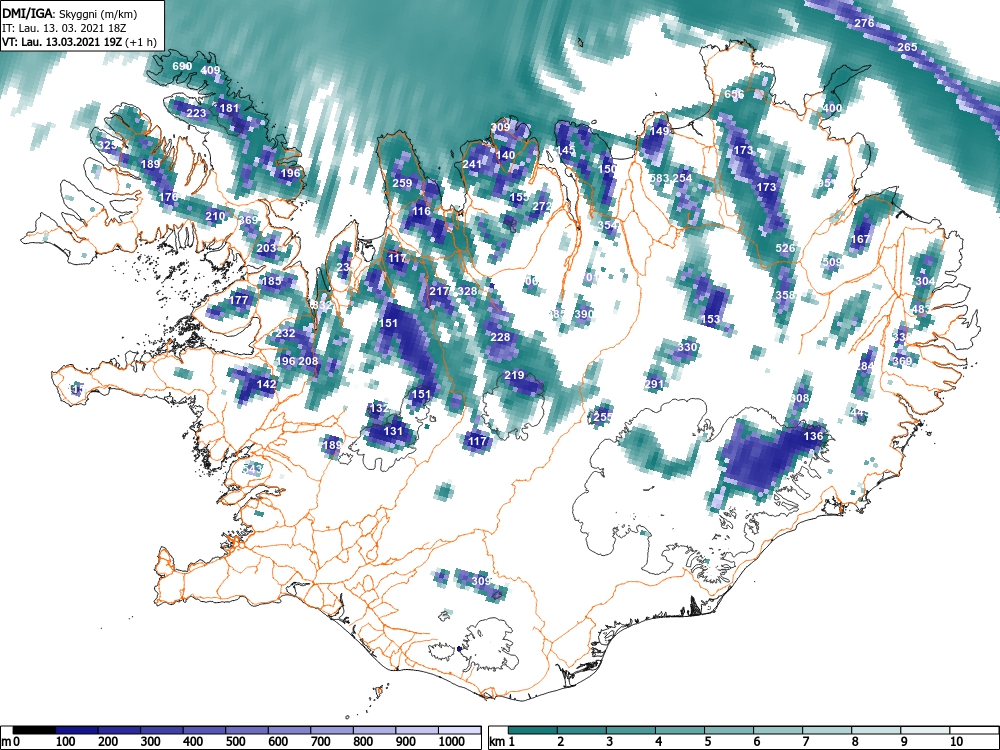
Task: Click visibility value 328 on the map
Action: click(x=467, y=291)
